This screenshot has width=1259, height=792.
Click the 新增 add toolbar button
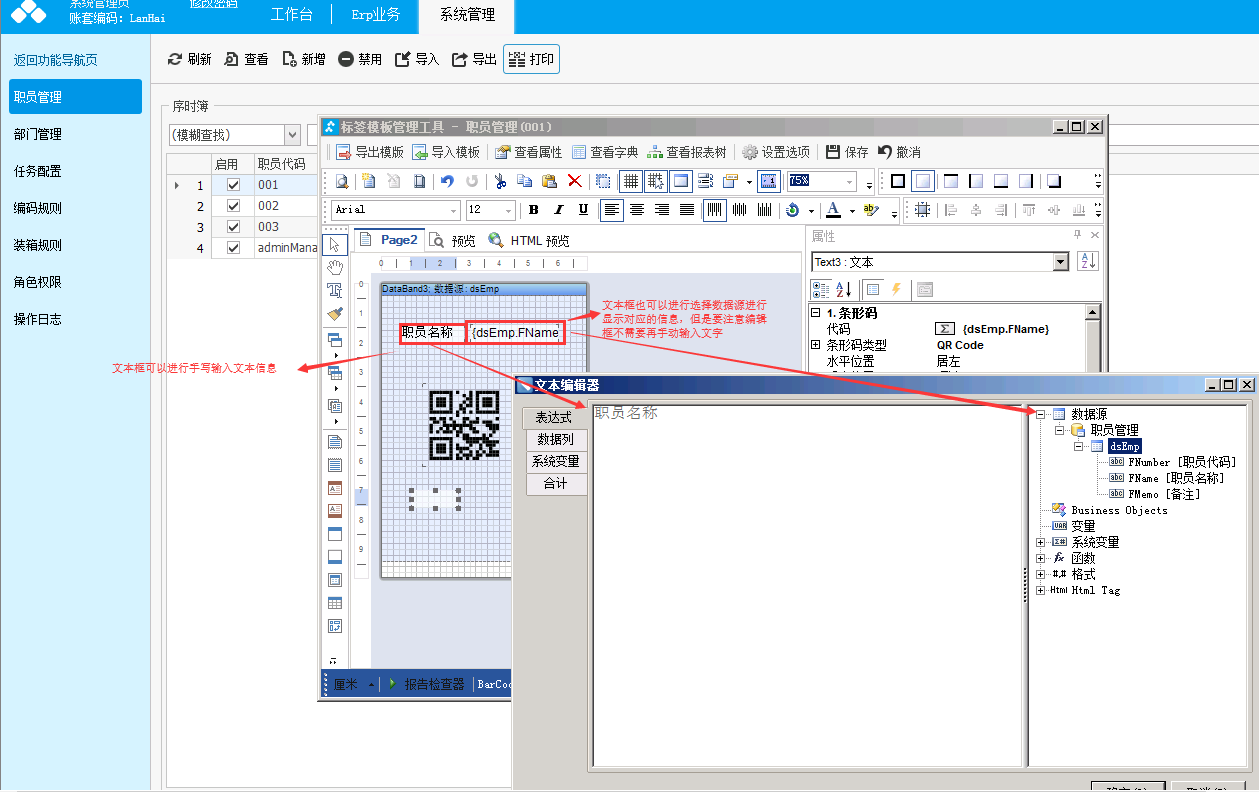304,60
